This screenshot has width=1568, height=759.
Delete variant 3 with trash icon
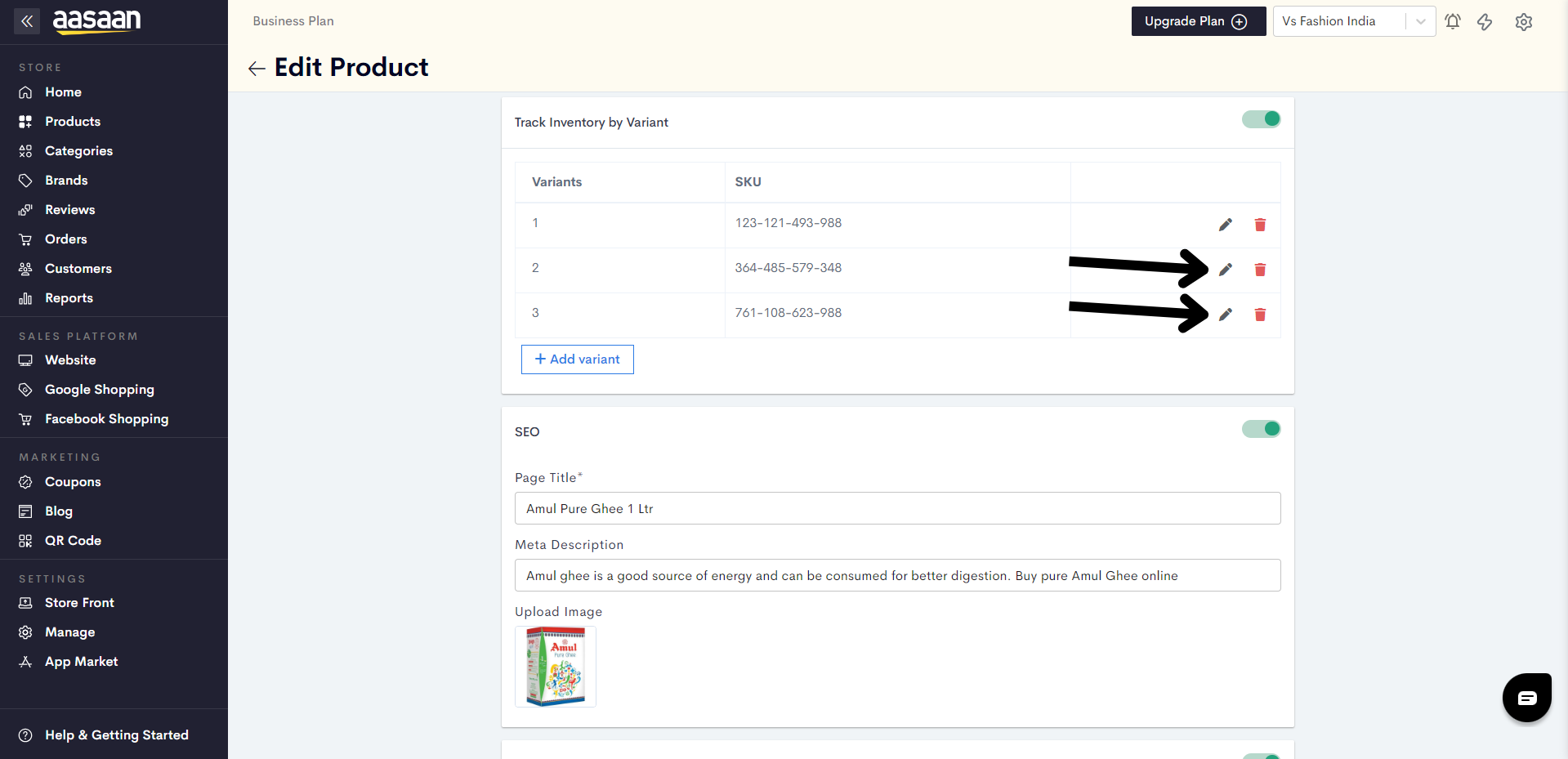1260,315
